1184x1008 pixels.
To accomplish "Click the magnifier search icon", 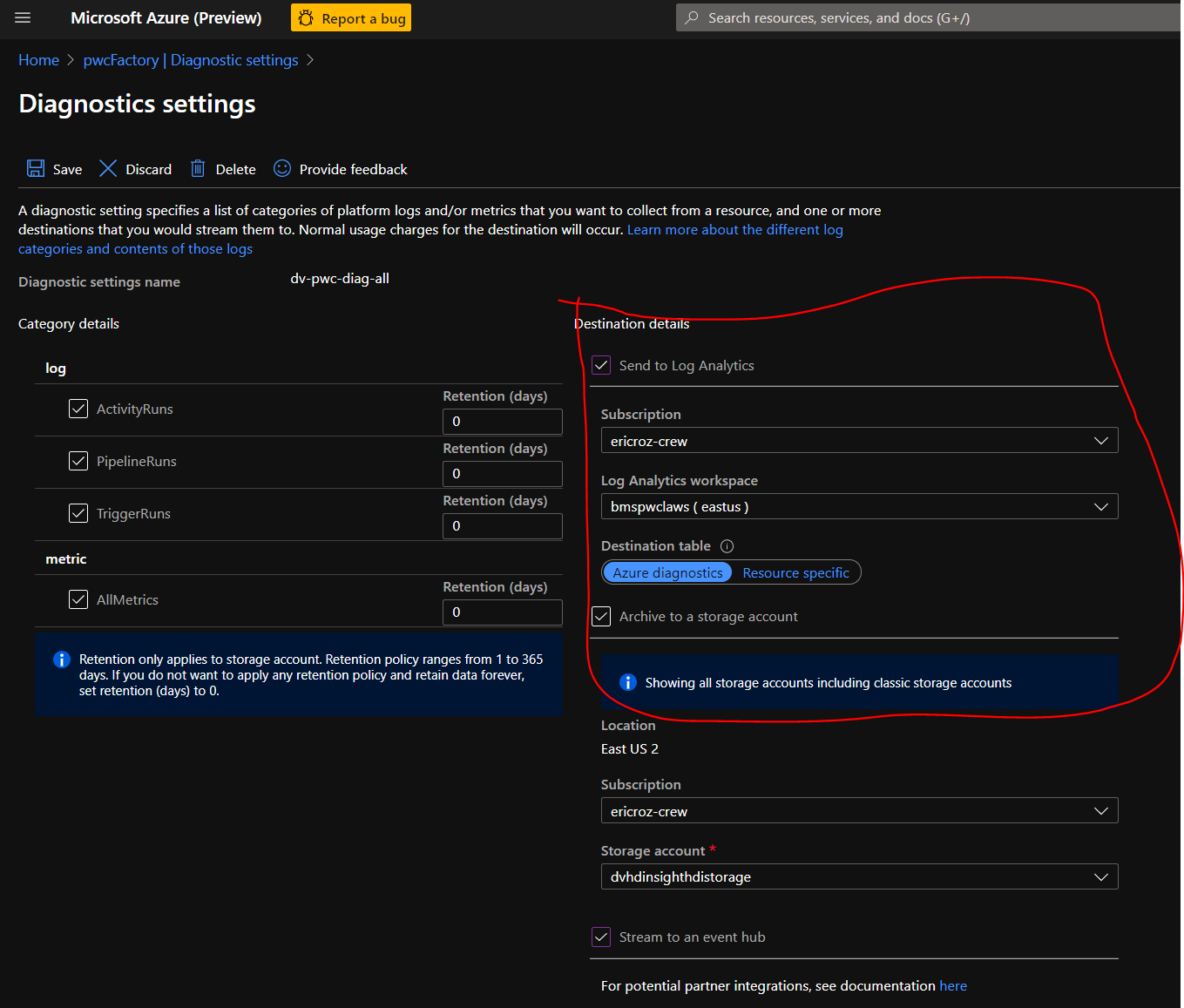I will (692, 17).
